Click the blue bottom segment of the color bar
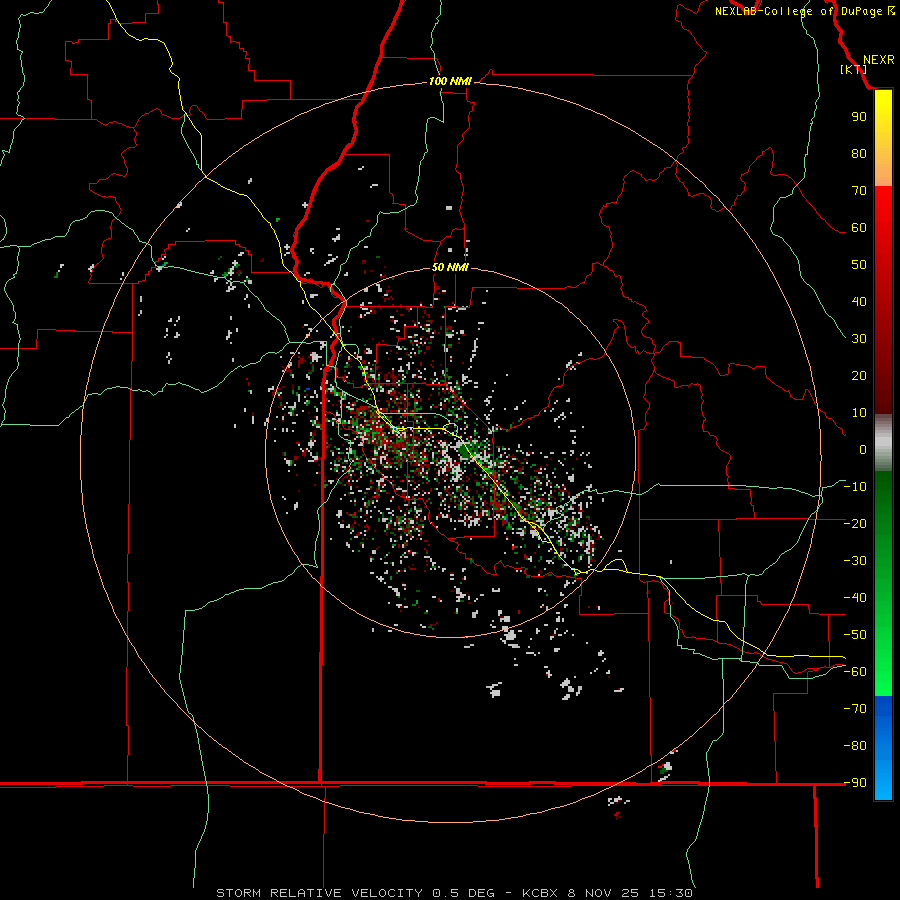900x900 pixels. 883,747
